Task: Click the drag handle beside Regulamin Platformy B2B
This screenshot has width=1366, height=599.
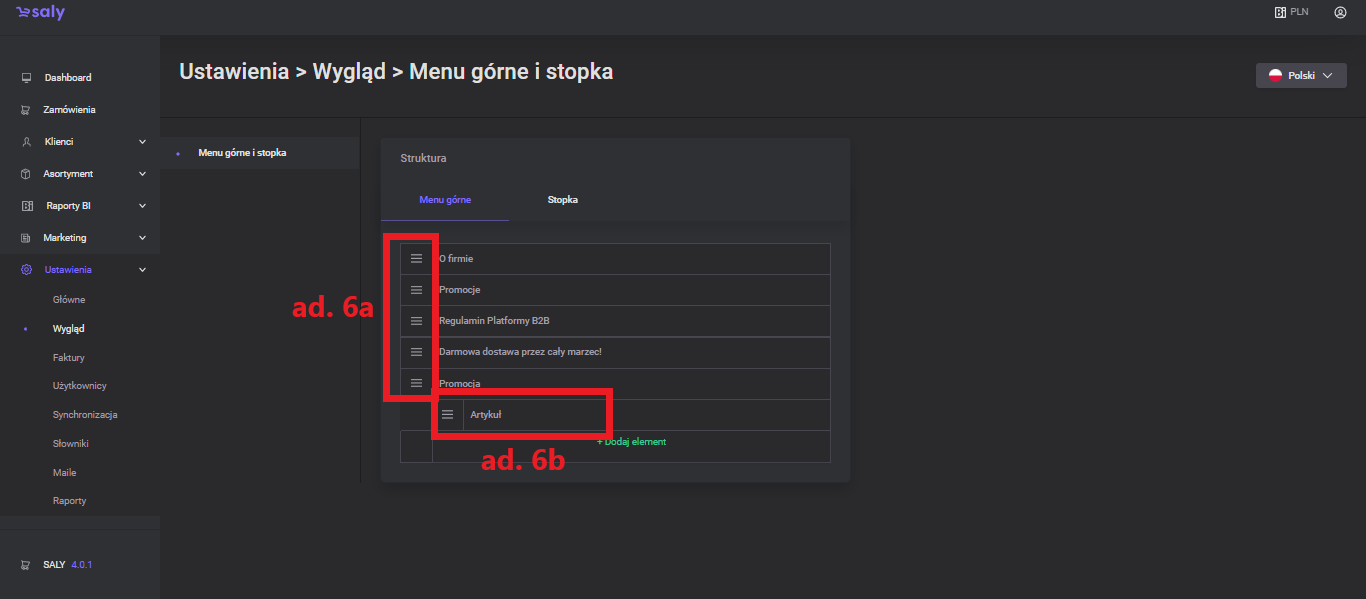Action: click(x=416, y=321)
